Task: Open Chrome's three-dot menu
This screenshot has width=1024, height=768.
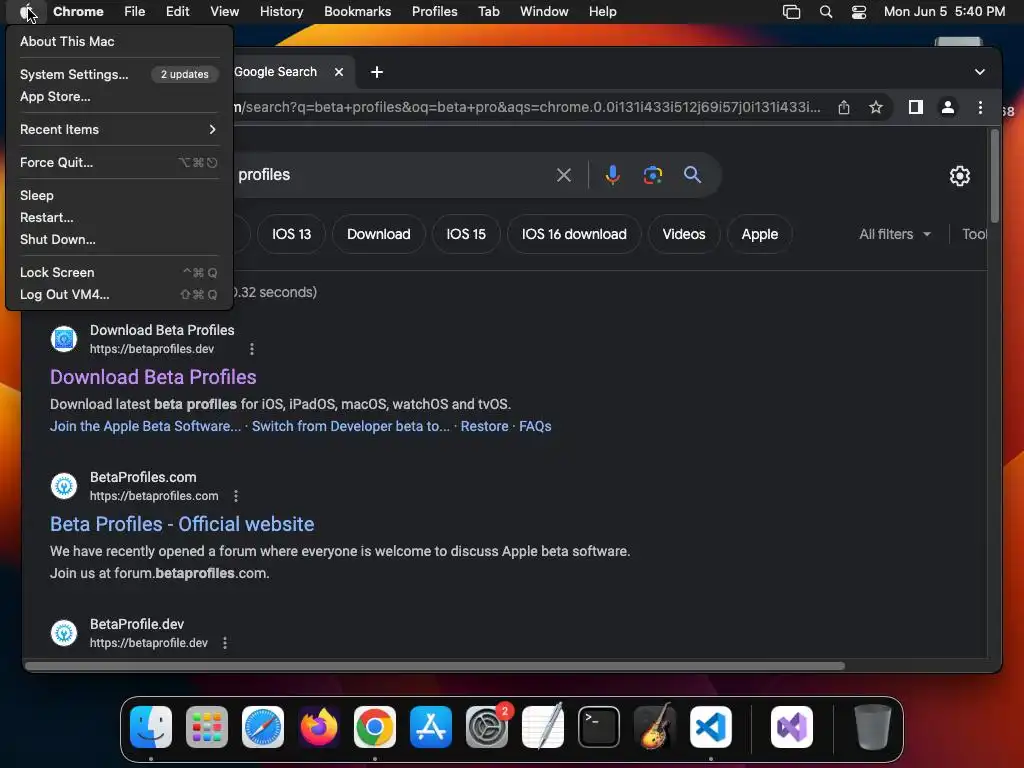Action: (x=980, y=107)
